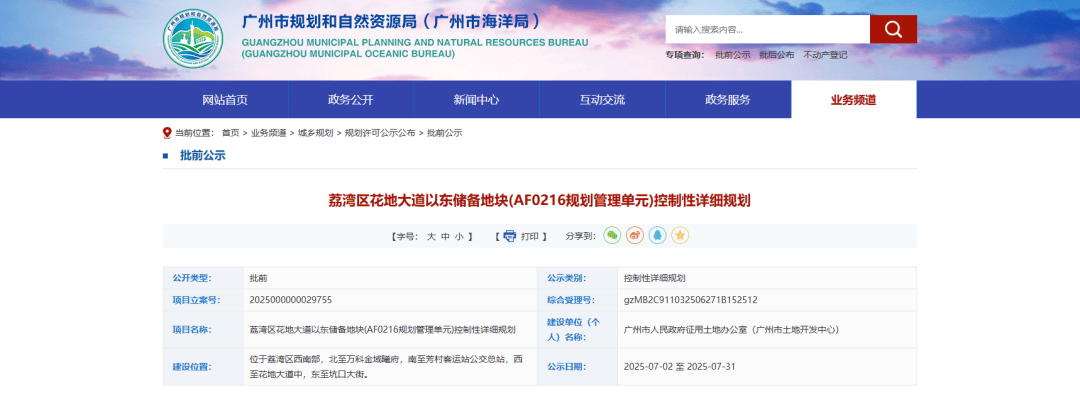The image size is (1080, 405).
Task: Click the Chinese bureau name header title
Action: pyautogui.click(x=391, y=21)
